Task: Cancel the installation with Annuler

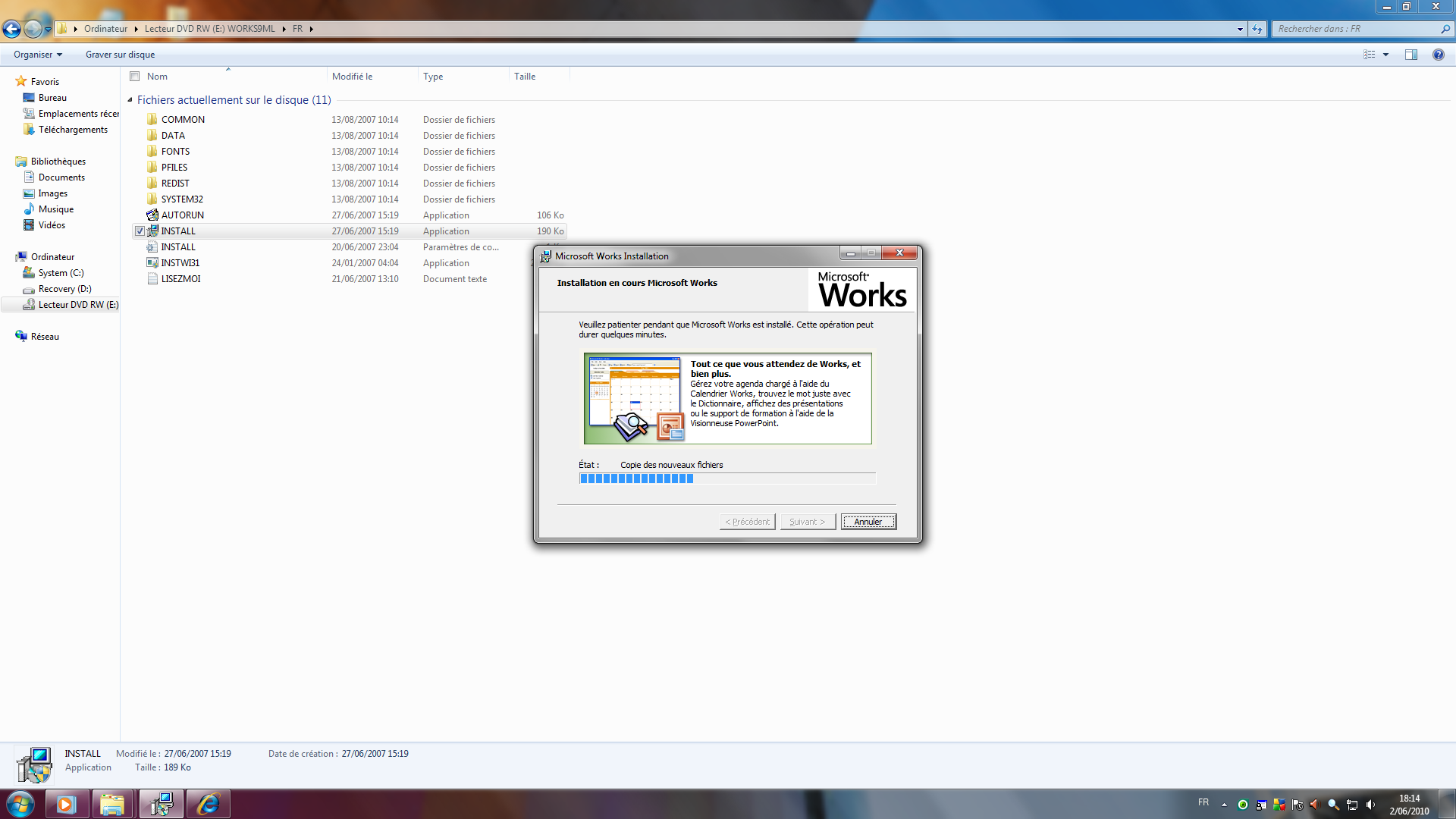Action: (x=868, y=522)
